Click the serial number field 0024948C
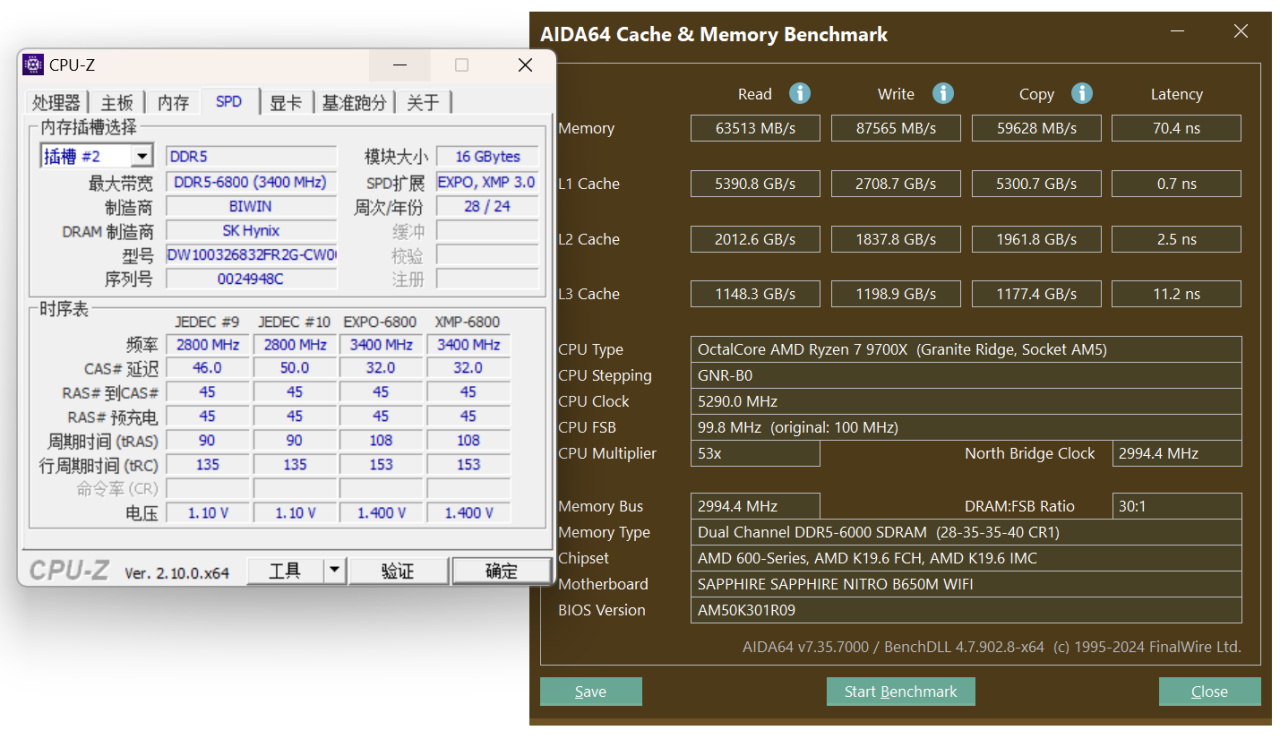Viewport: 1280px width, 739px height. [251, 279]
